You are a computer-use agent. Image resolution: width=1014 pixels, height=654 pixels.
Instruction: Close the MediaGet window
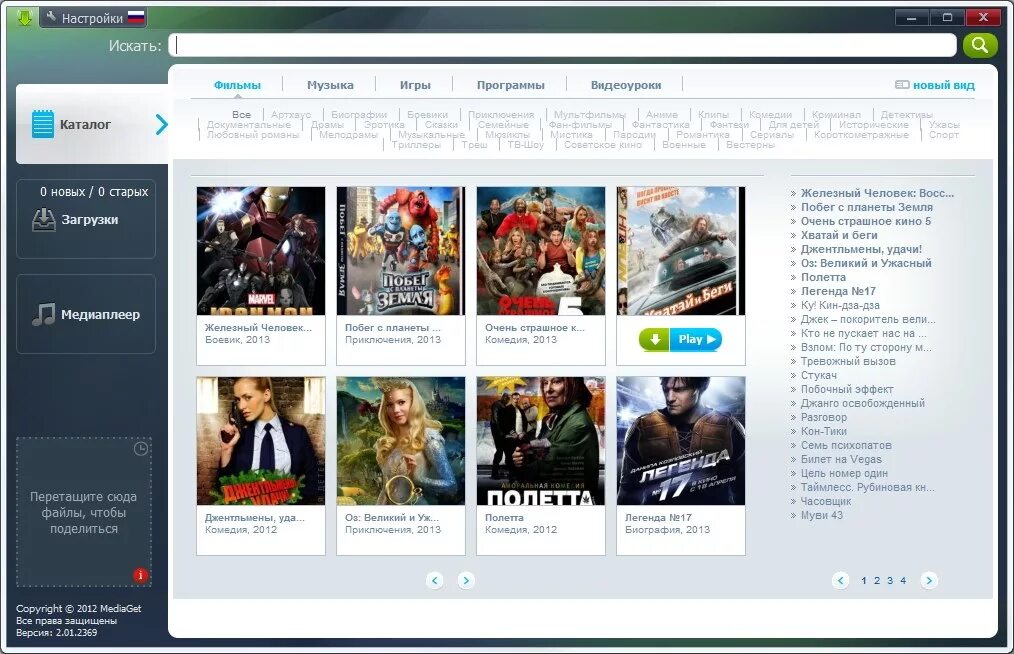[984, 17]
